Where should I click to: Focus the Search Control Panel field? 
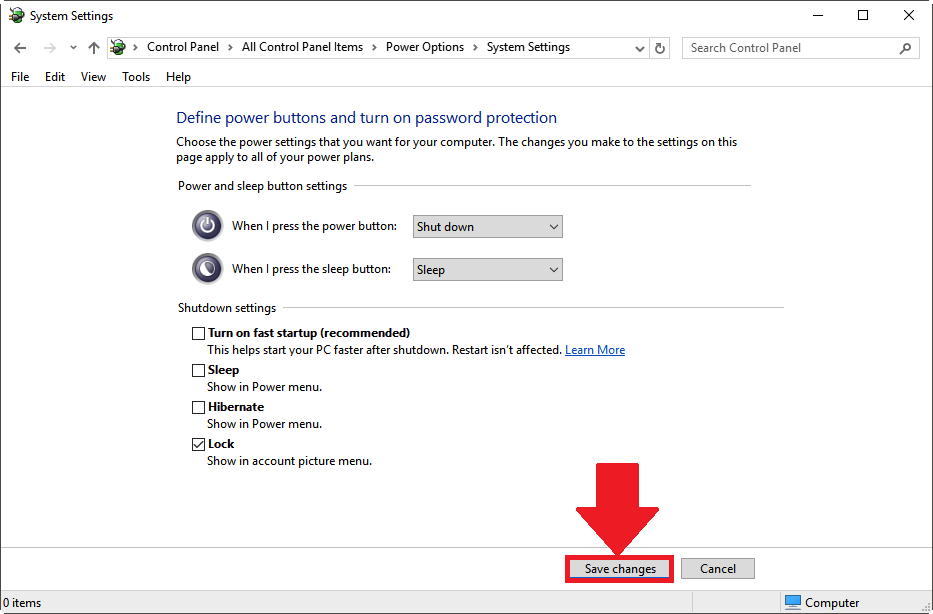click(790, 48)
